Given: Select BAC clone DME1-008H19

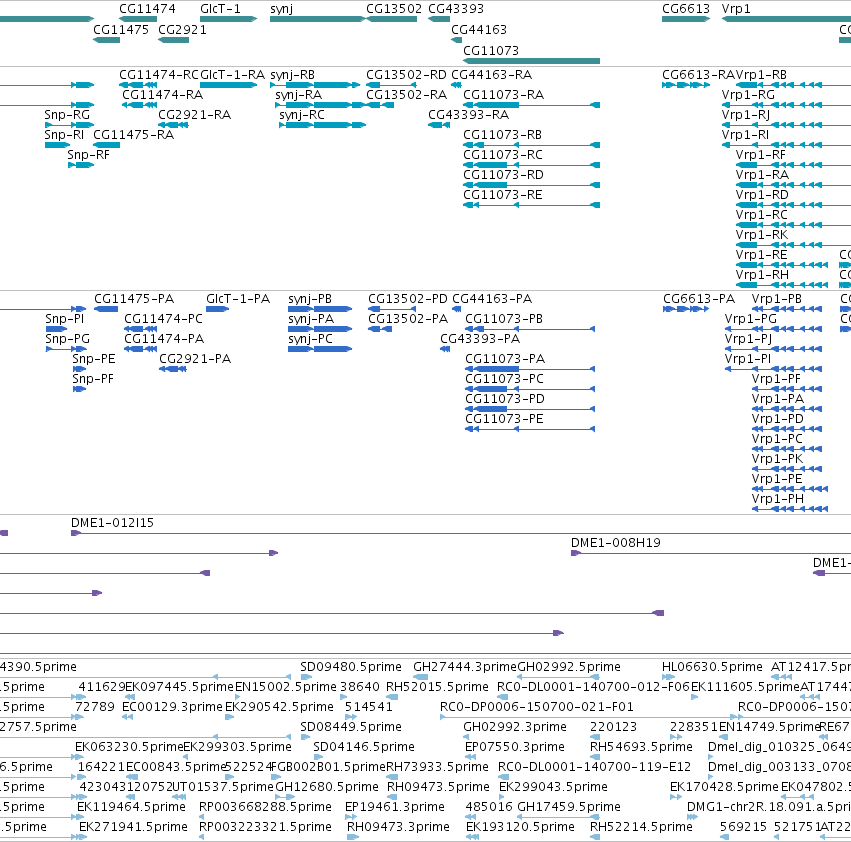Looking at the screenshot, I should tap(615, 543).
